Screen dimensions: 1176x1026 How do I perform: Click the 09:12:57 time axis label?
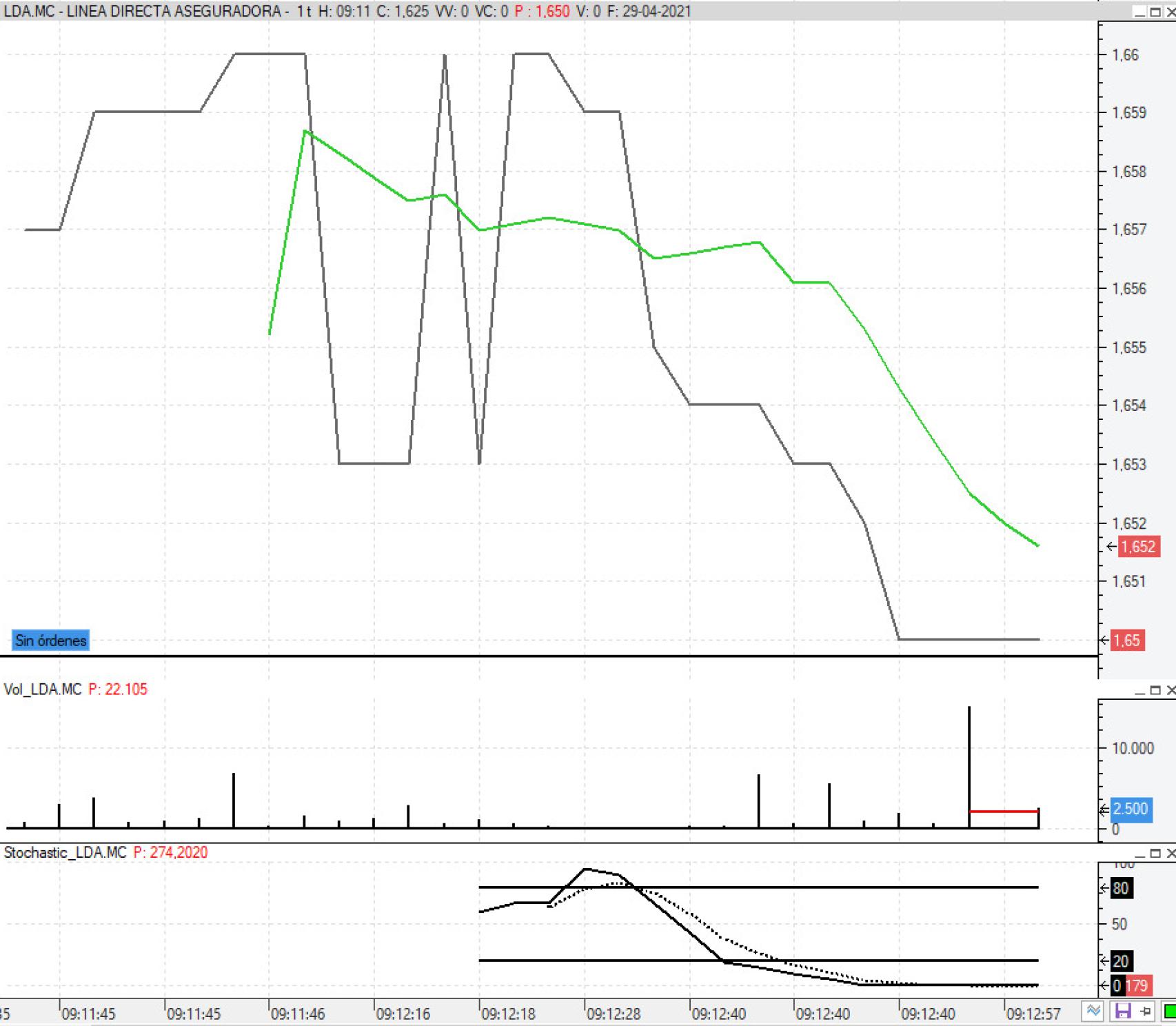click(x=1033, y=1014)
